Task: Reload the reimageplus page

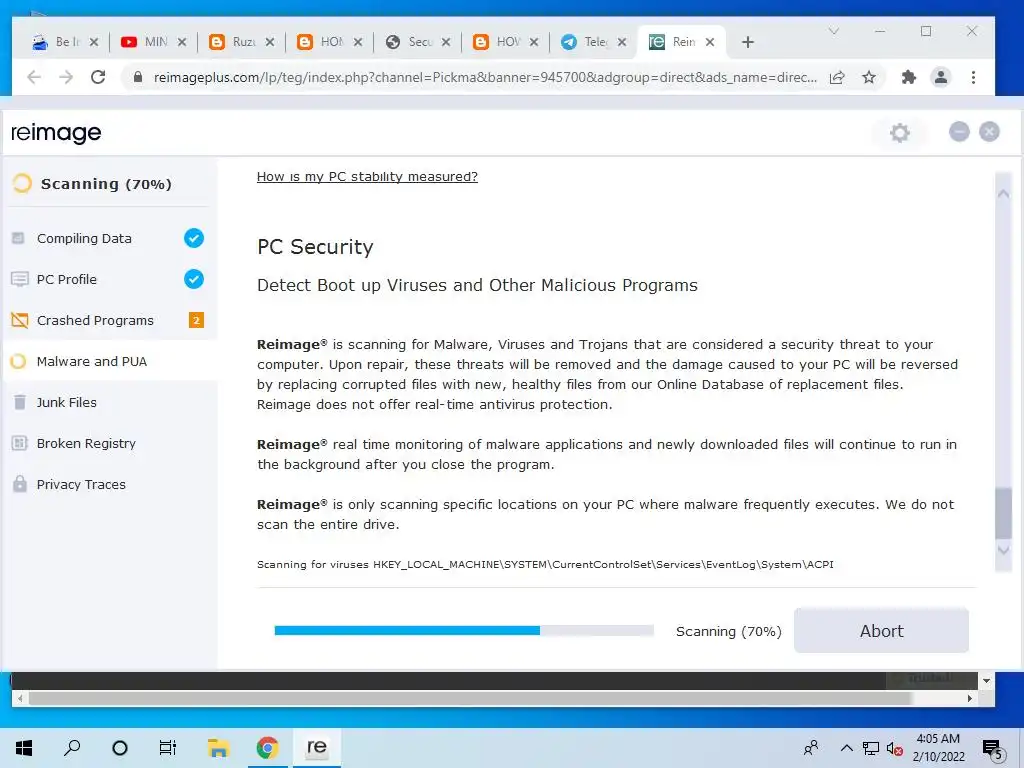Action: 98,77
